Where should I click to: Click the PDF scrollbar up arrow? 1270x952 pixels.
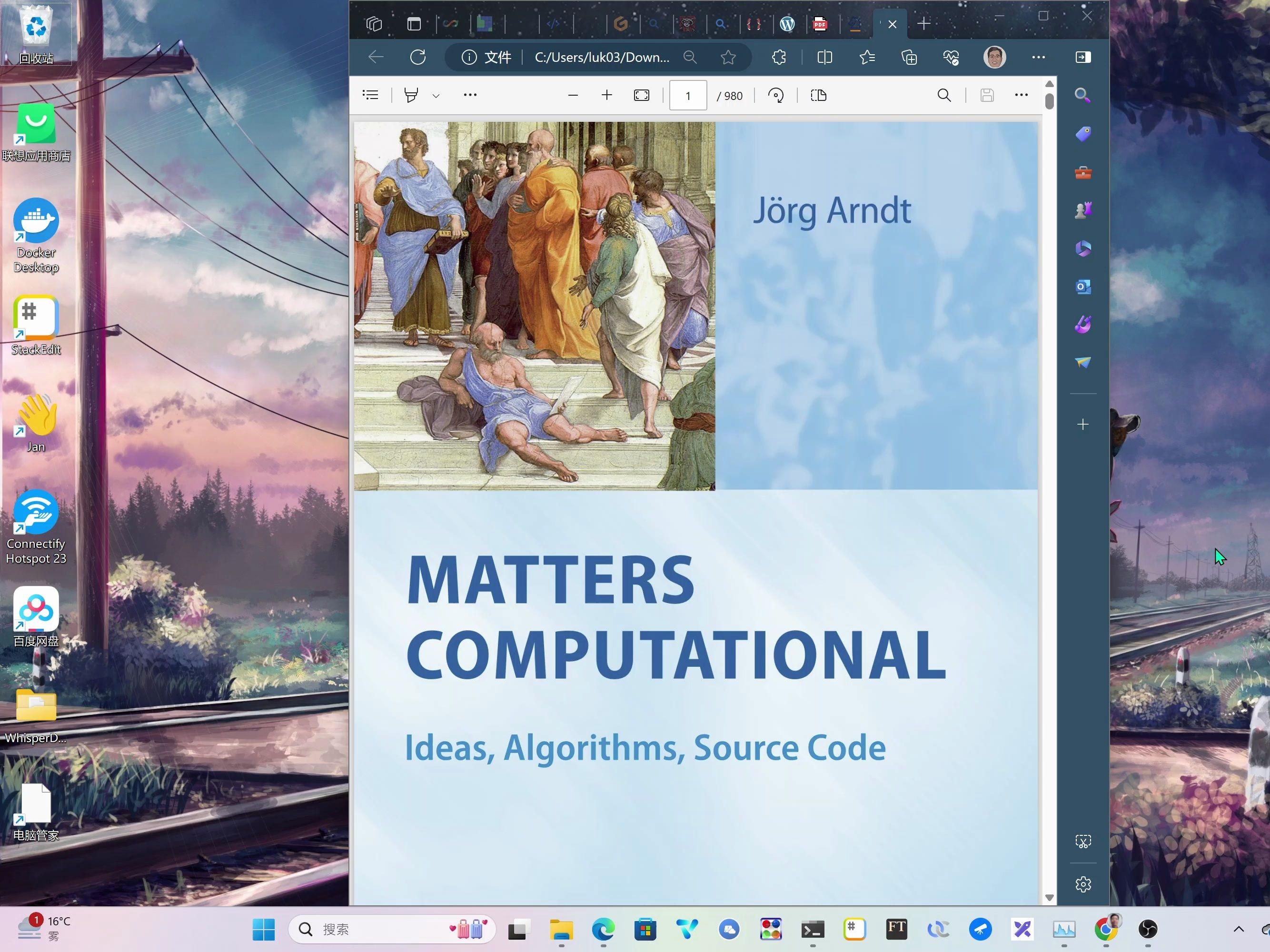1050,84
